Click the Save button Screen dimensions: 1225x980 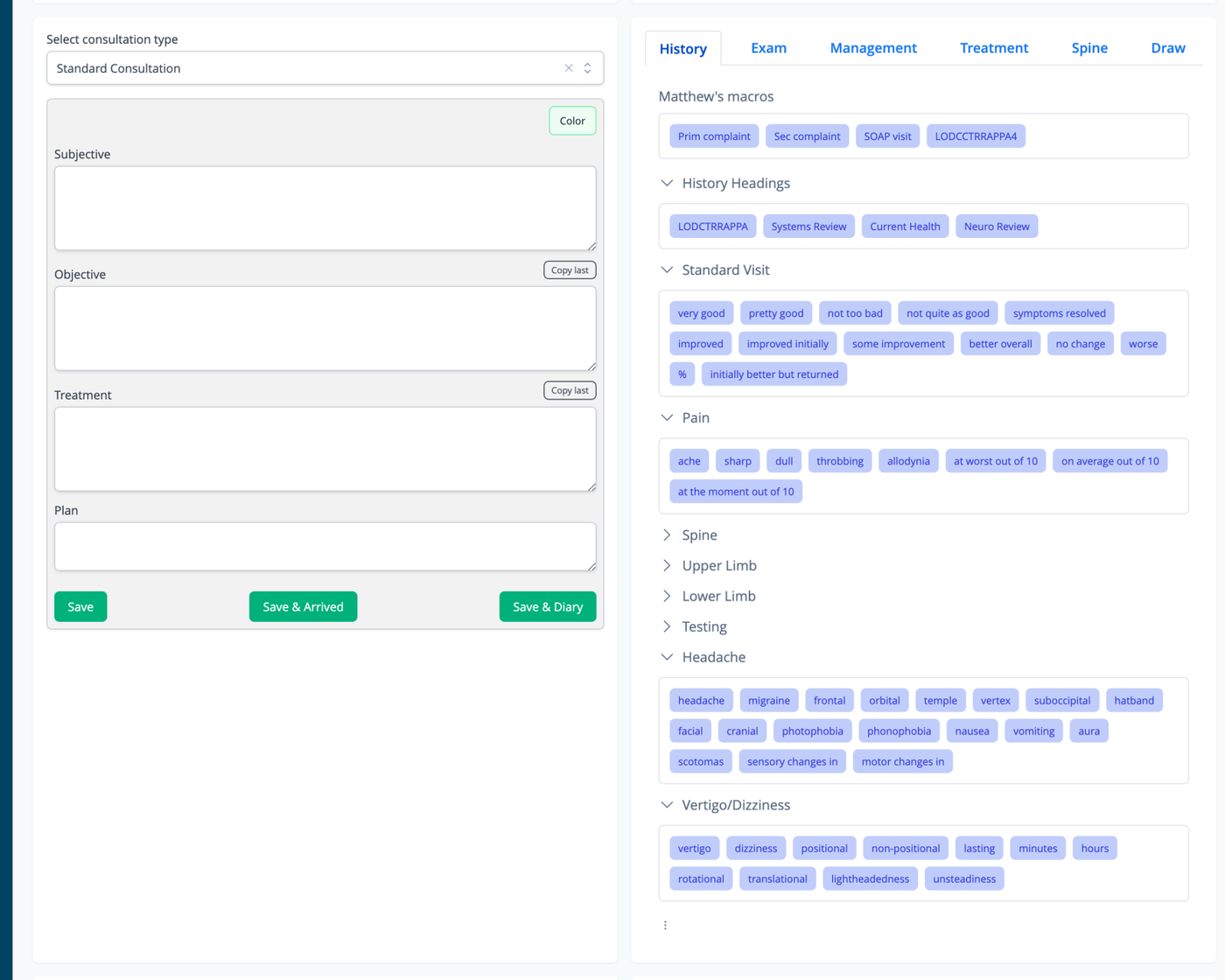tap(80, 606)
